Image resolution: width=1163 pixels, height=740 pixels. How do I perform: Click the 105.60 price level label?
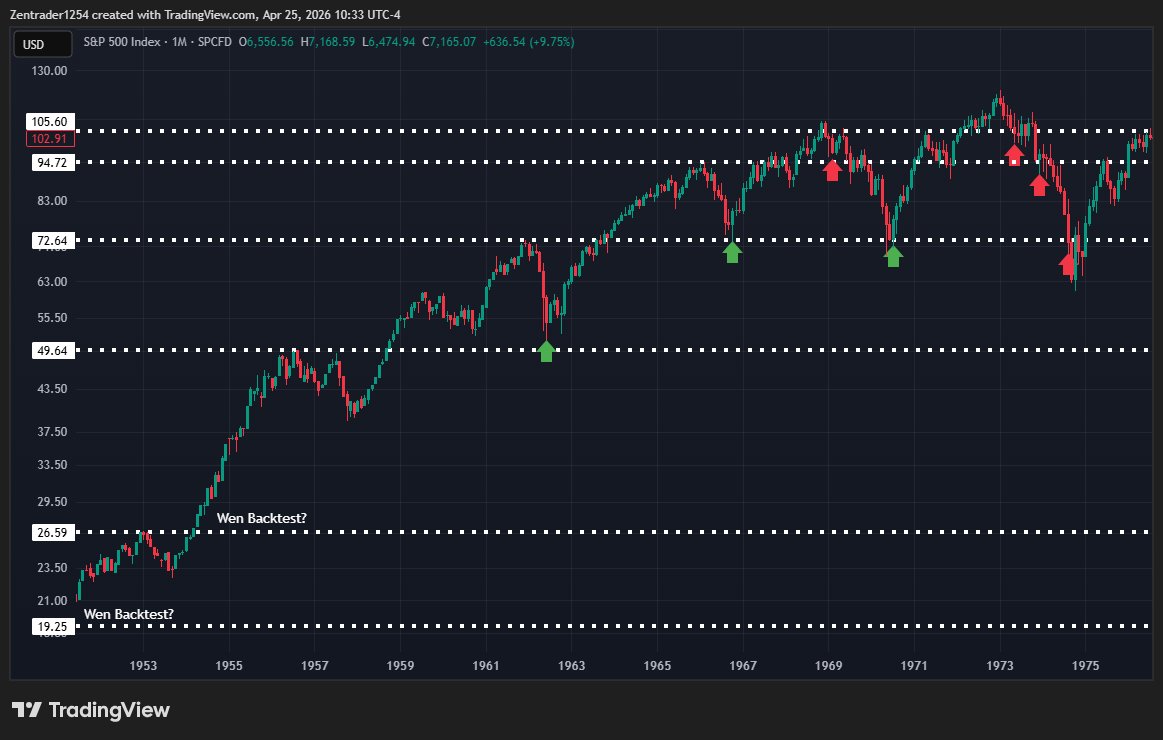click(50, 121)
